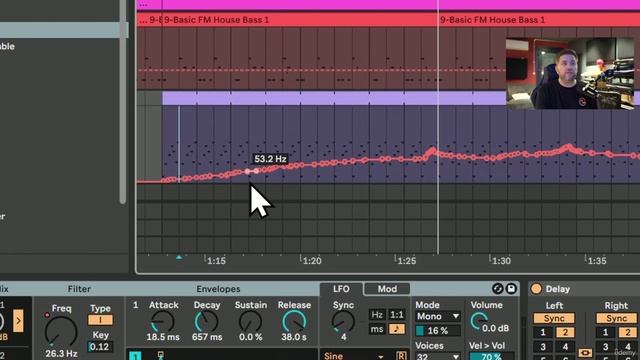The width and height of the screenshot is (640, 360).
Task: Click the 1:35 time ruler marker
Action: click(x=596, y=260)
